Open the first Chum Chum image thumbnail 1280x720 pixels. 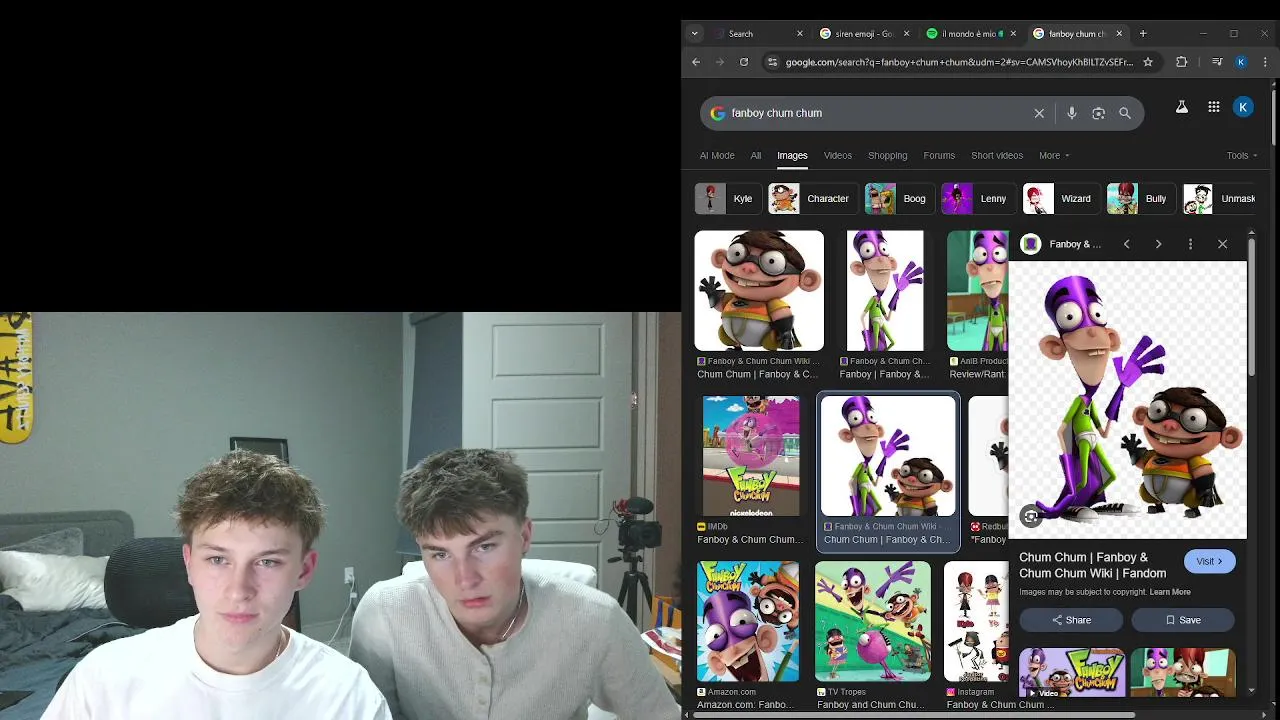[x=759, y=291]
